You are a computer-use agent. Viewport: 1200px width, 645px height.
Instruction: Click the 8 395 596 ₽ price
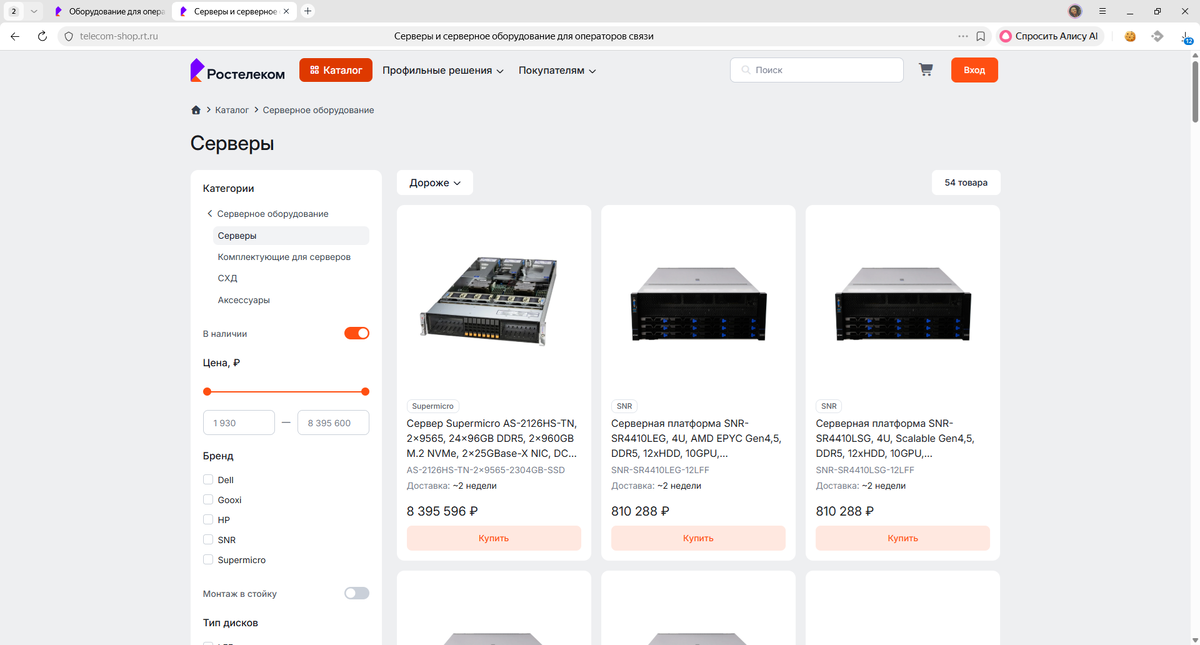tap(443, 511)
